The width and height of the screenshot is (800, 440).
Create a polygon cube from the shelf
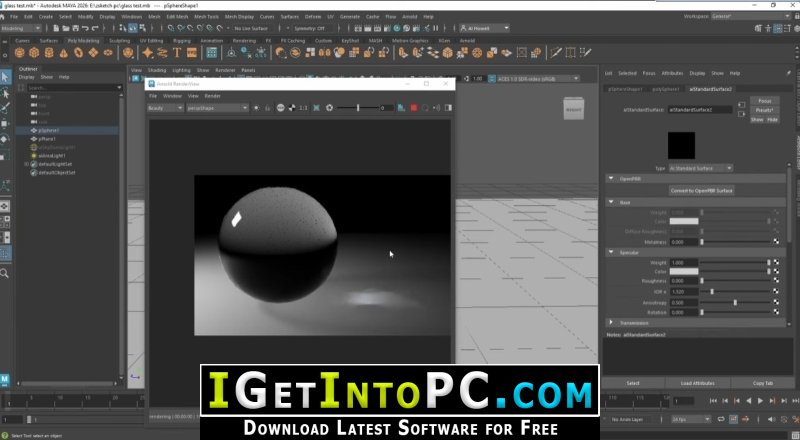pyautogui.click(x=34, y=53)
